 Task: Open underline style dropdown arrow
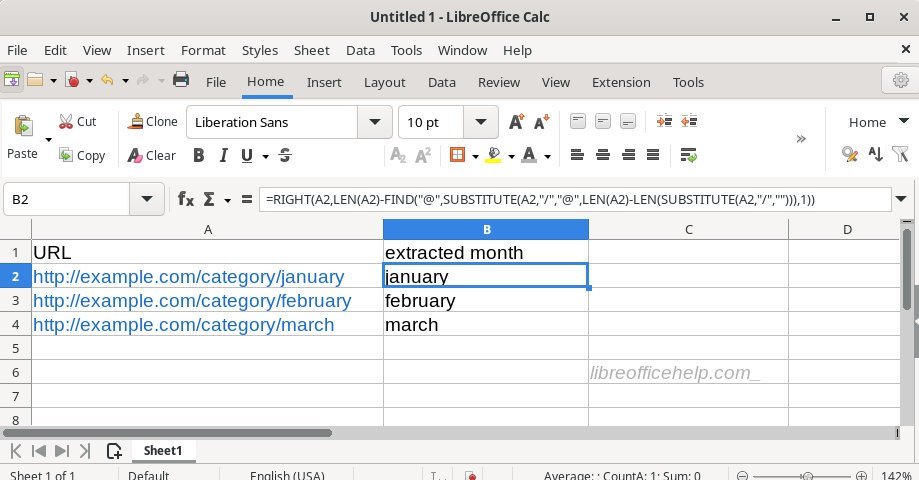pyautogui.click(x=266, y=156)
